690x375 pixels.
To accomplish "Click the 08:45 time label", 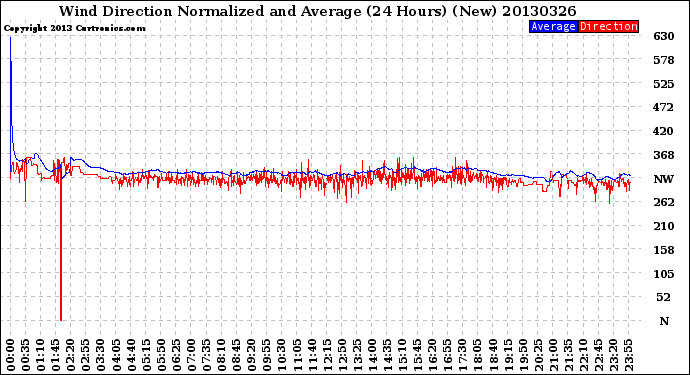I will (237, 355).
